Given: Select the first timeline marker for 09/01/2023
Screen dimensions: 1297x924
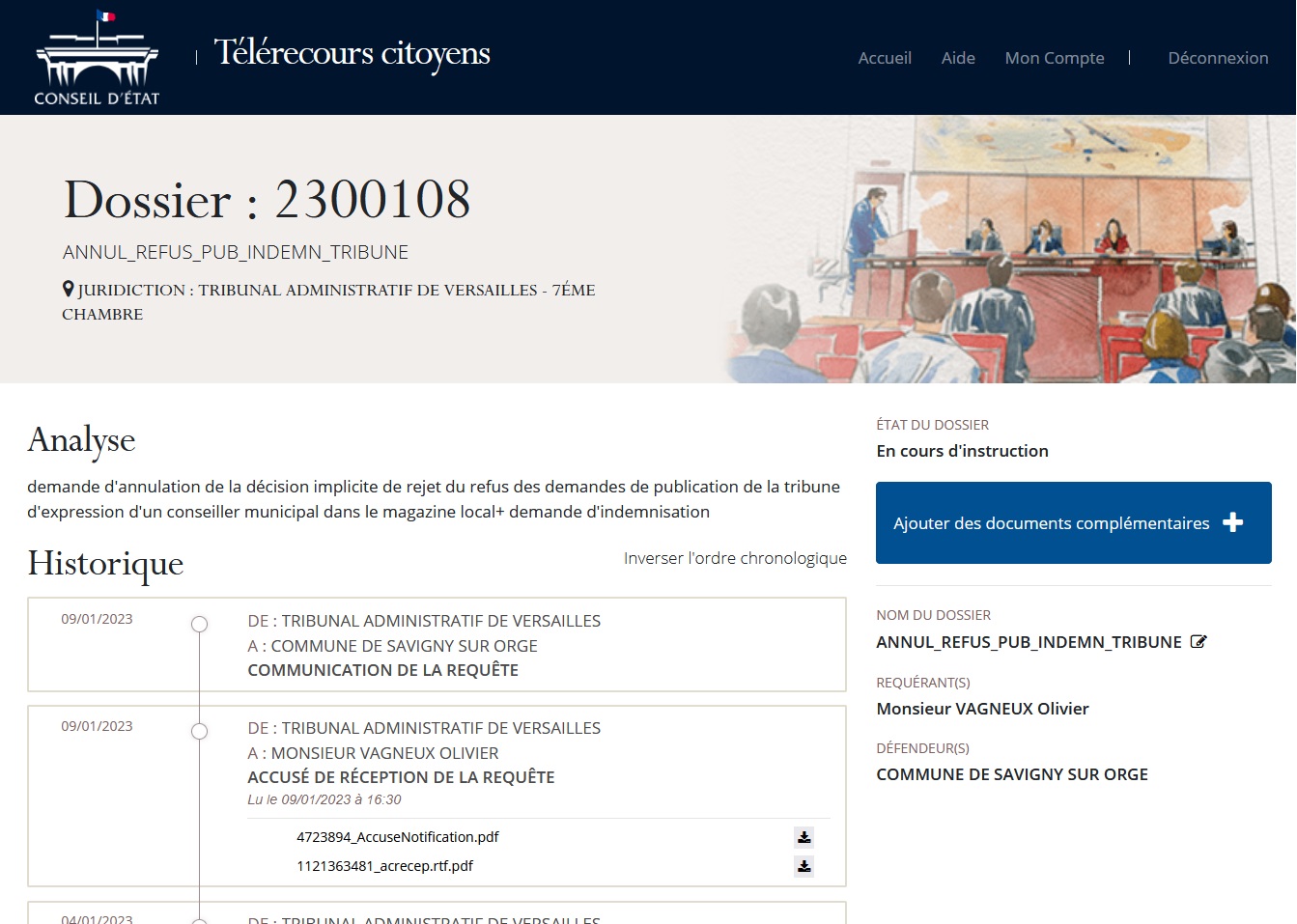Looking at the screenshot, I should [x=200, y=625].
